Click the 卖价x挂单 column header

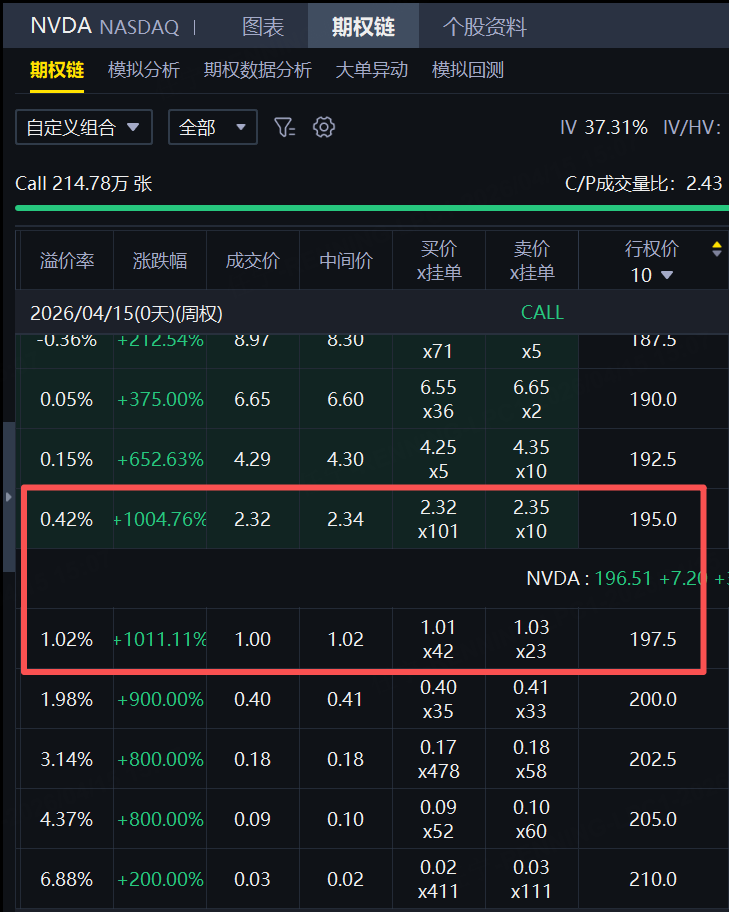click(x=532, y=261)
